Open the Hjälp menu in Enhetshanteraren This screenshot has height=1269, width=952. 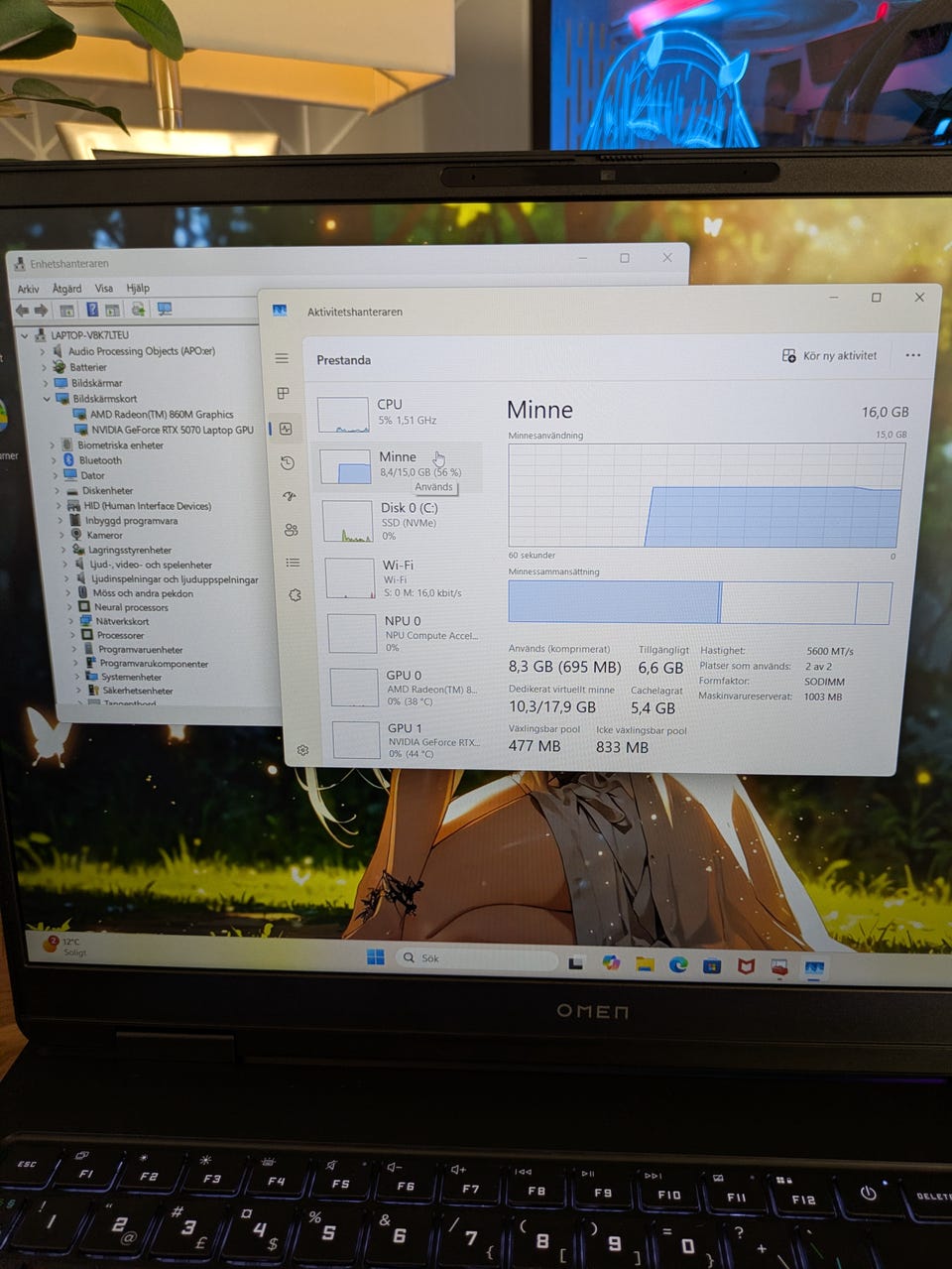[x=138, y=288]
